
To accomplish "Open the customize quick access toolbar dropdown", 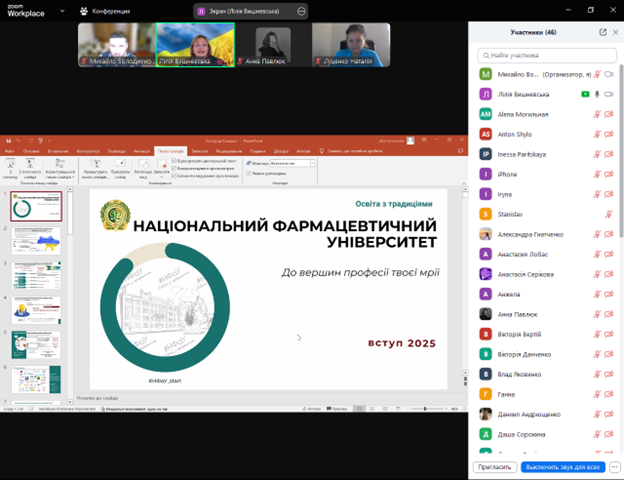I will tap(49, 140).
